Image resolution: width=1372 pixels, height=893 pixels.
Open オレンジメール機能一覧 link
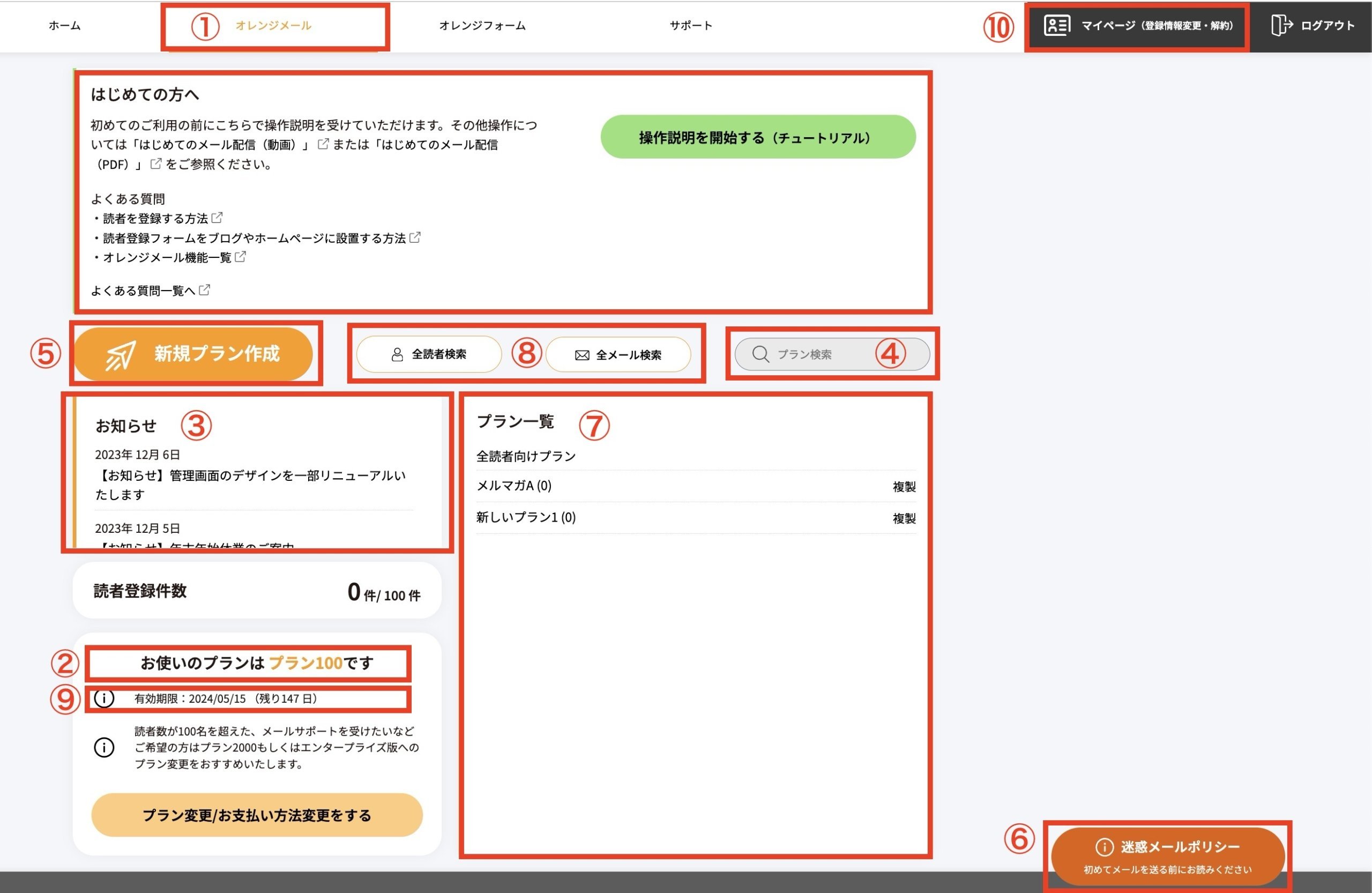[x=167, y=257]
